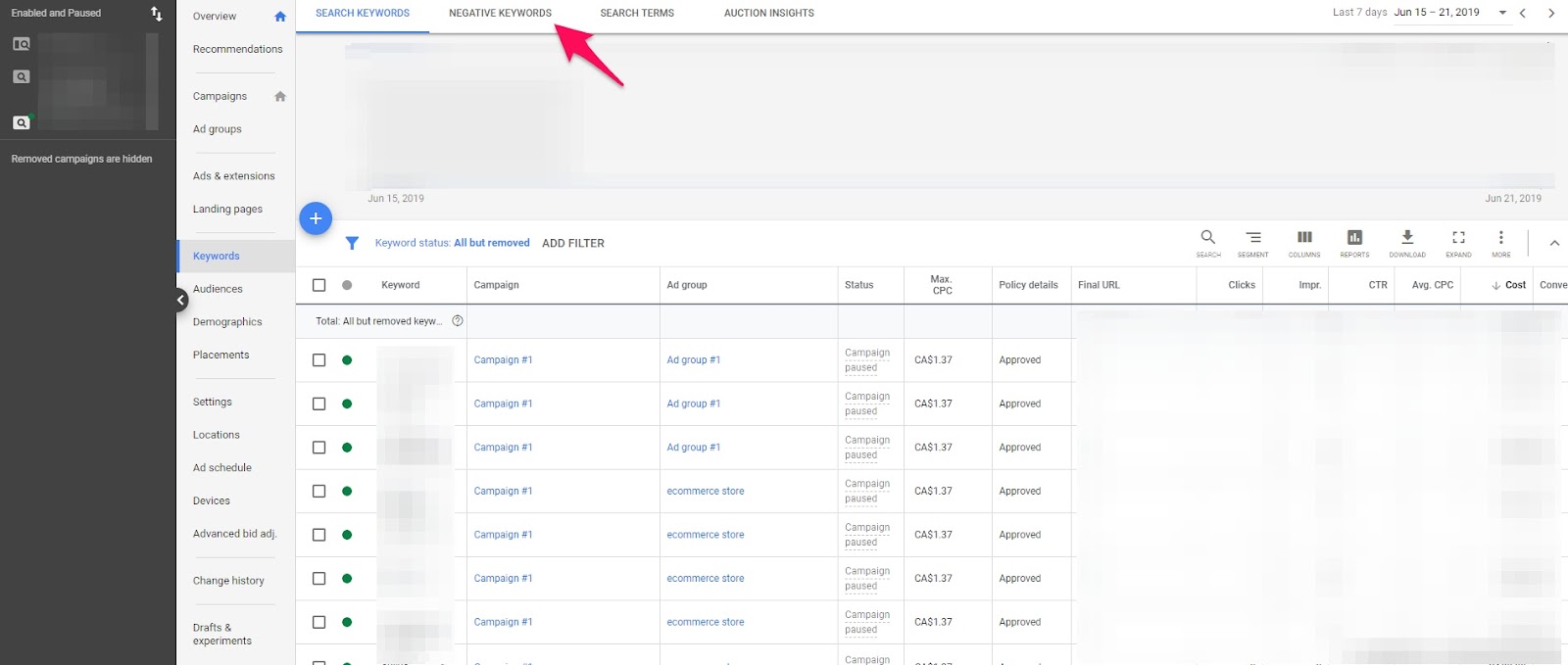Open Ad groups in side menu
Image resolution: width=1568 pixels, height=665 pixels.
click(218, 129)
